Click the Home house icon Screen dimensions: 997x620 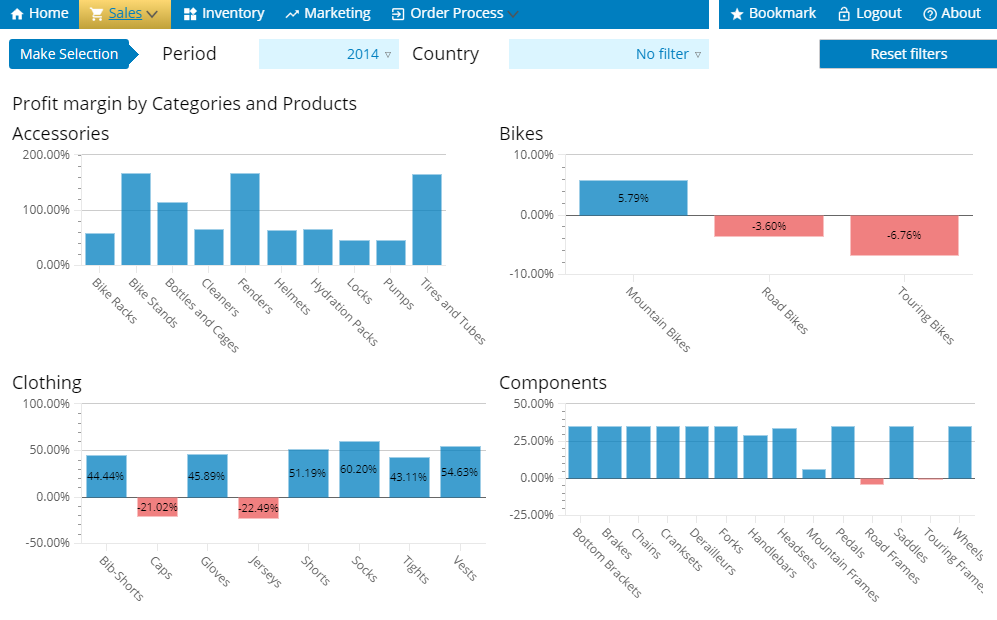17,14
